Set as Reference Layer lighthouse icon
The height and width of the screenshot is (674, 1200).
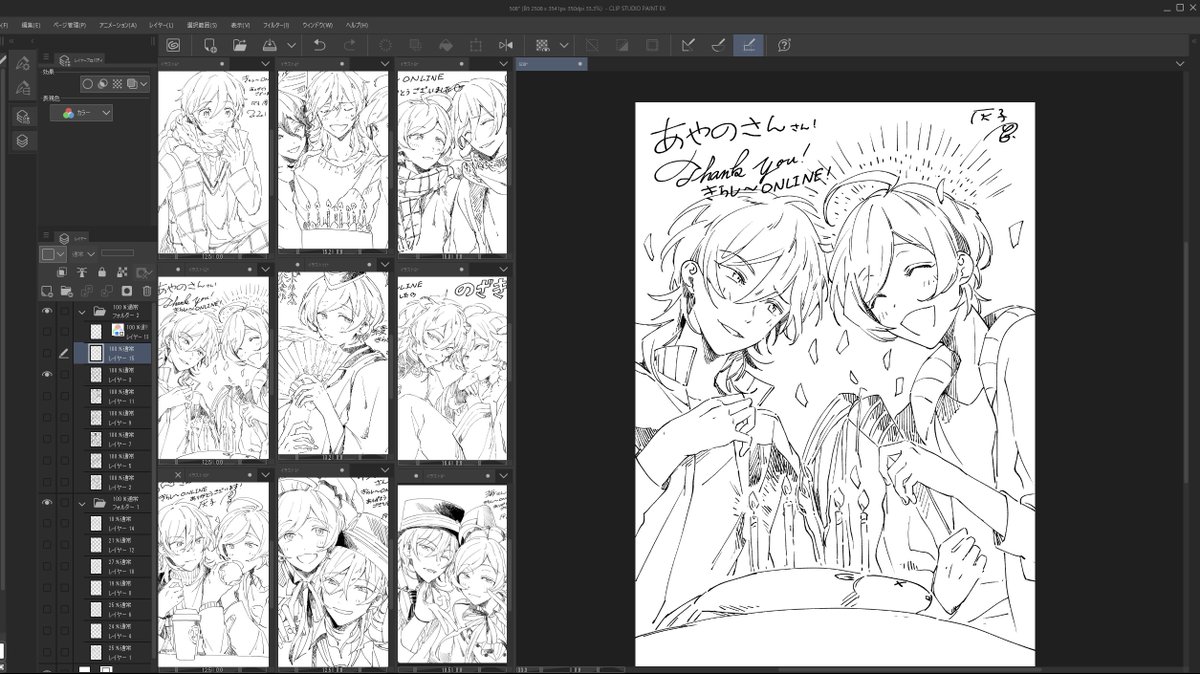82,272
